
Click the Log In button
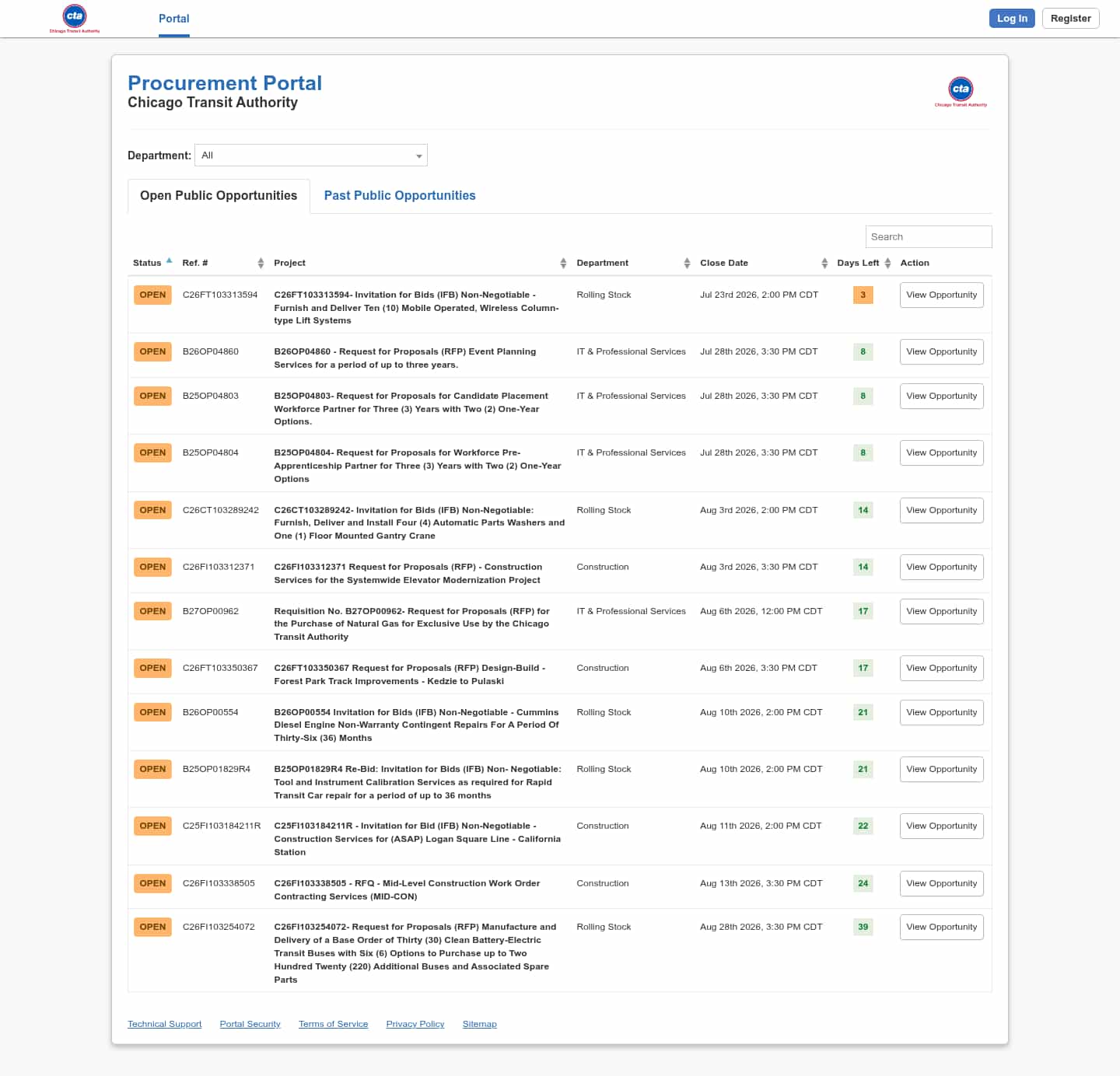pyautogui.click(x=1012, y=19)
